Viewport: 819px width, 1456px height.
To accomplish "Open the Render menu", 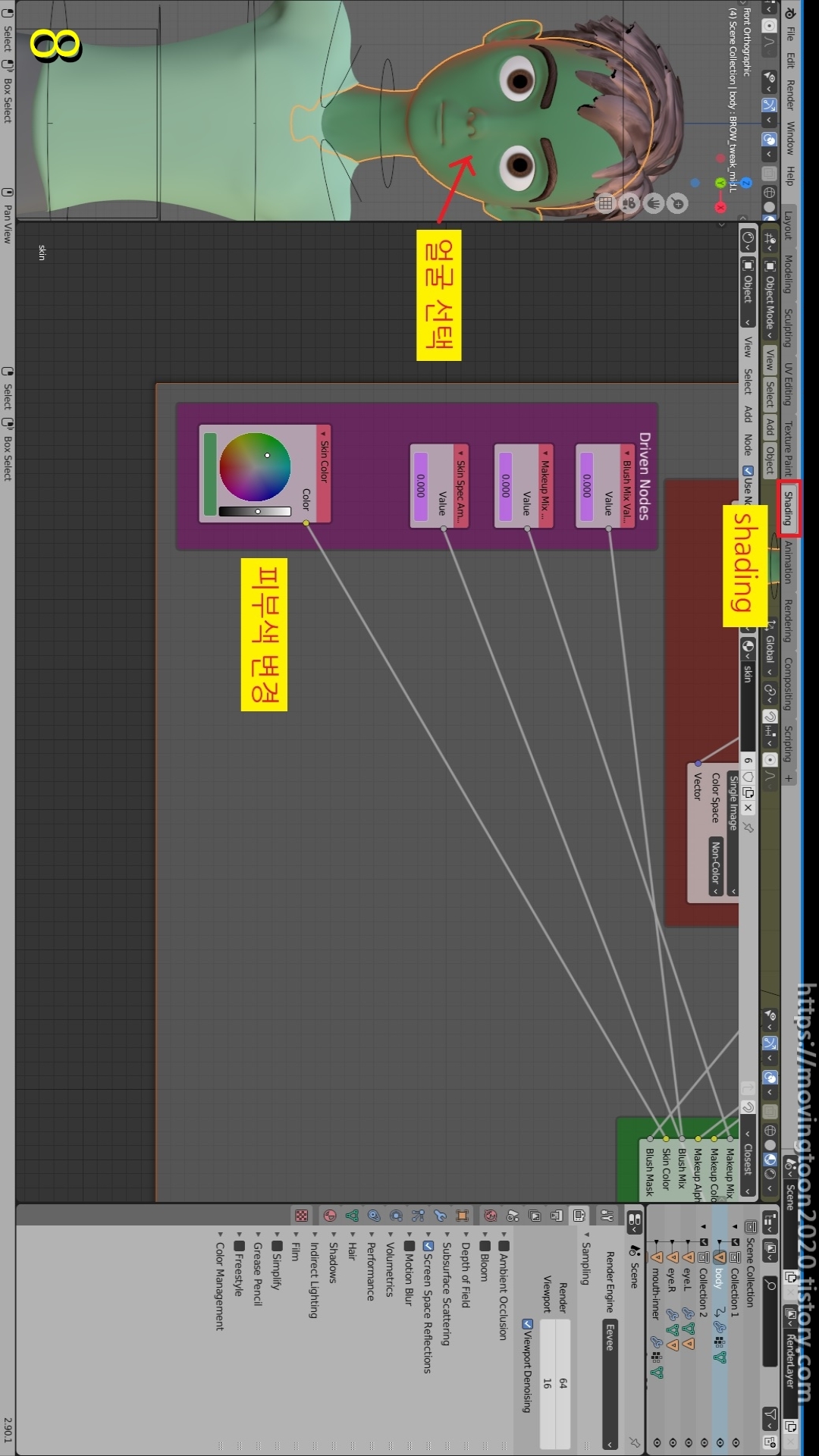I will point(789,95).
